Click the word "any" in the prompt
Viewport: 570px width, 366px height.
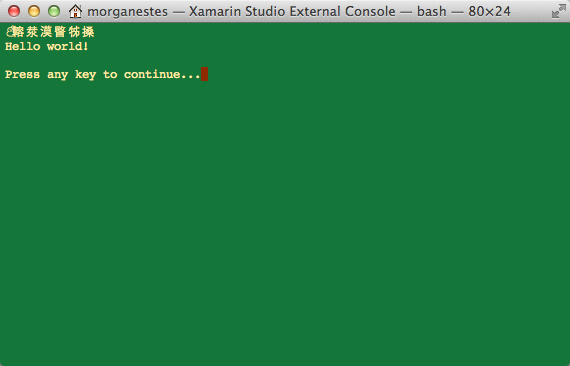57,75
